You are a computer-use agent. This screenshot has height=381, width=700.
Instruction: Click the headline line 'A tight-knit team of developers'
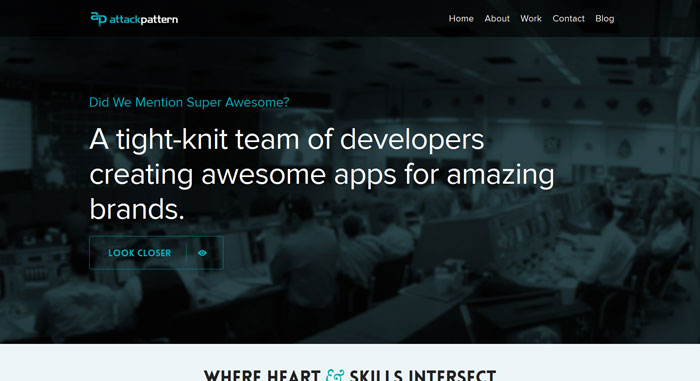[287, 140]
